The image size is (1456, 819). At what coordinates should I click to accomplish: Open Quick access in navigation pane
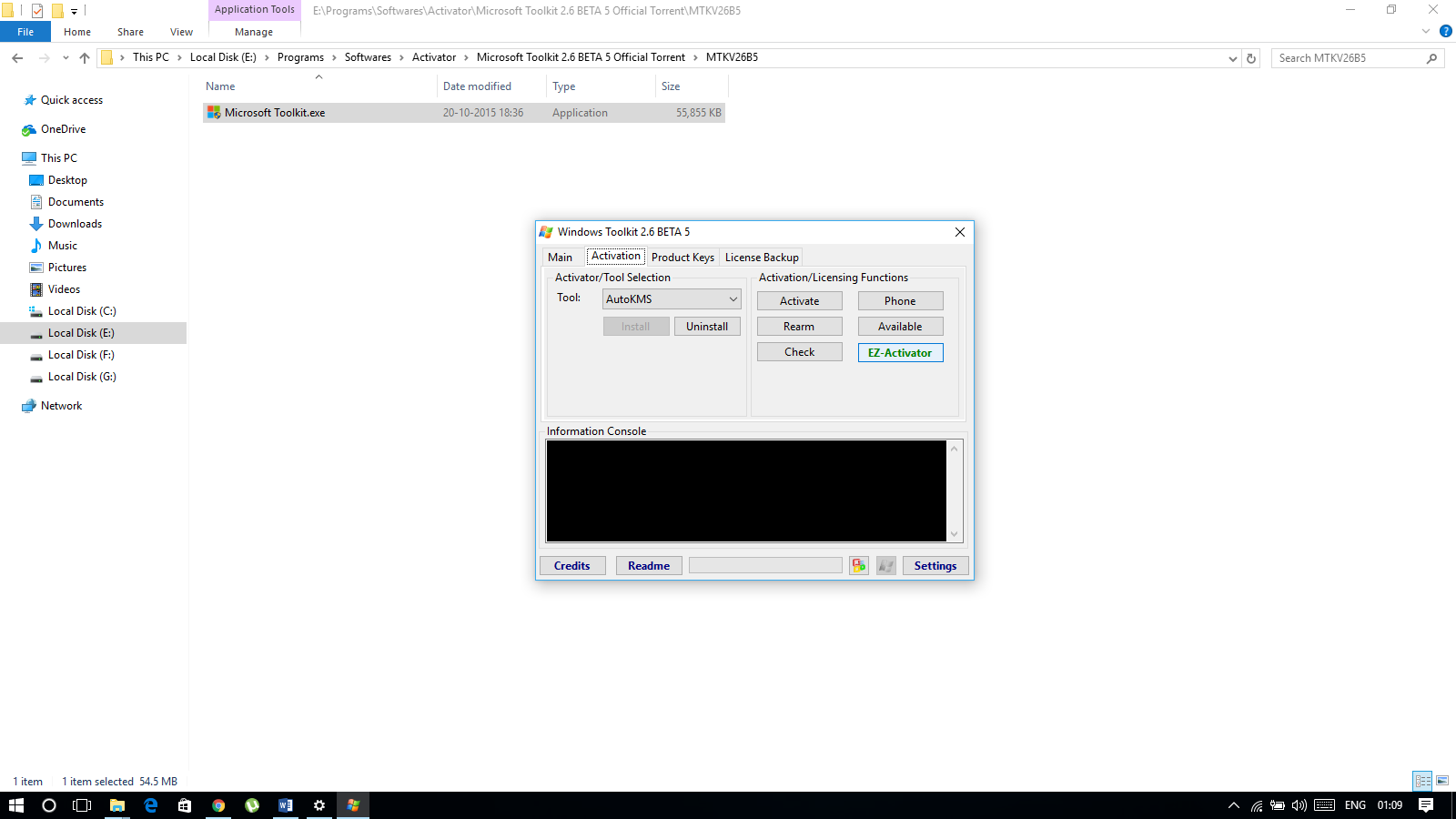click(x=72, y=100)
